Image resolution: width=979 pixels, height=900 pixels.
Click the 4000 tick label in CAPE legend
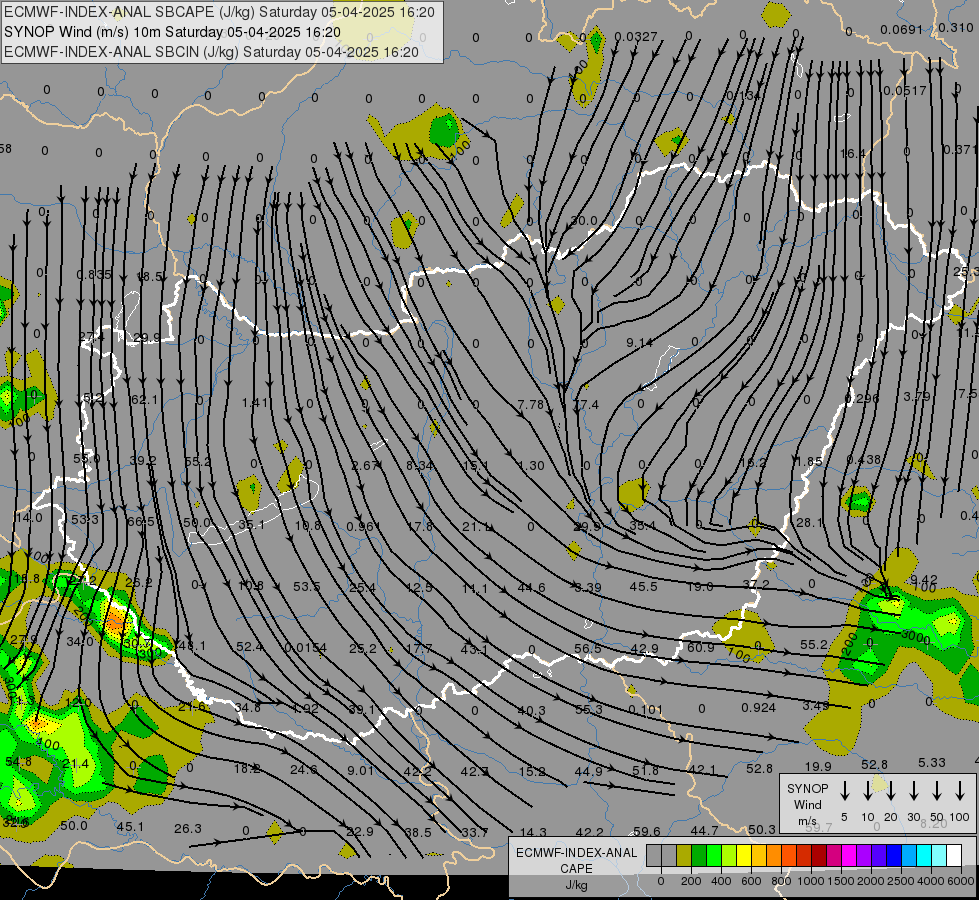[x=931, y=881]
